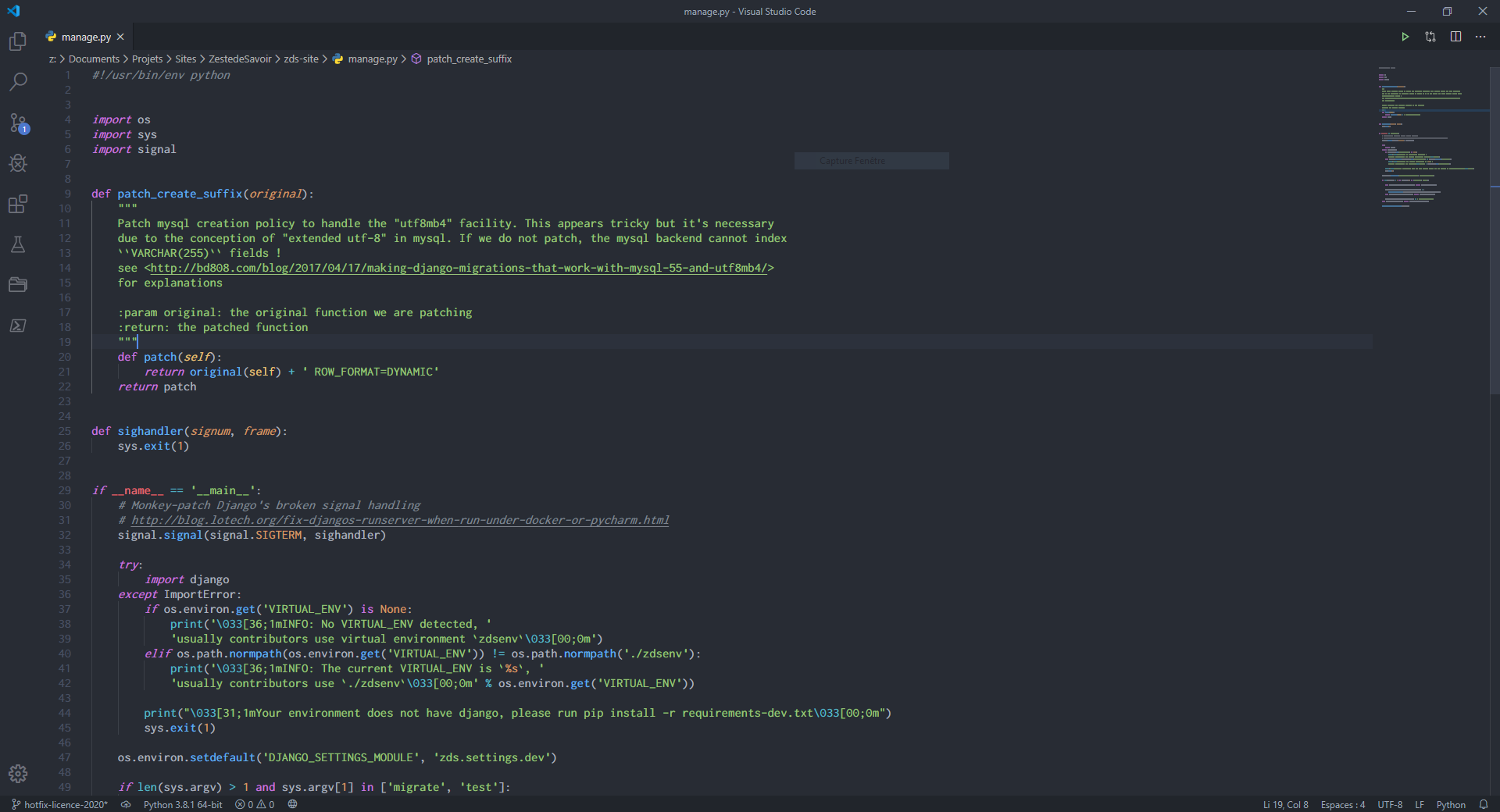Click 'ImportError' on line 36
The height and width of the screenshot is (812, 1500).
coord(199,594)
